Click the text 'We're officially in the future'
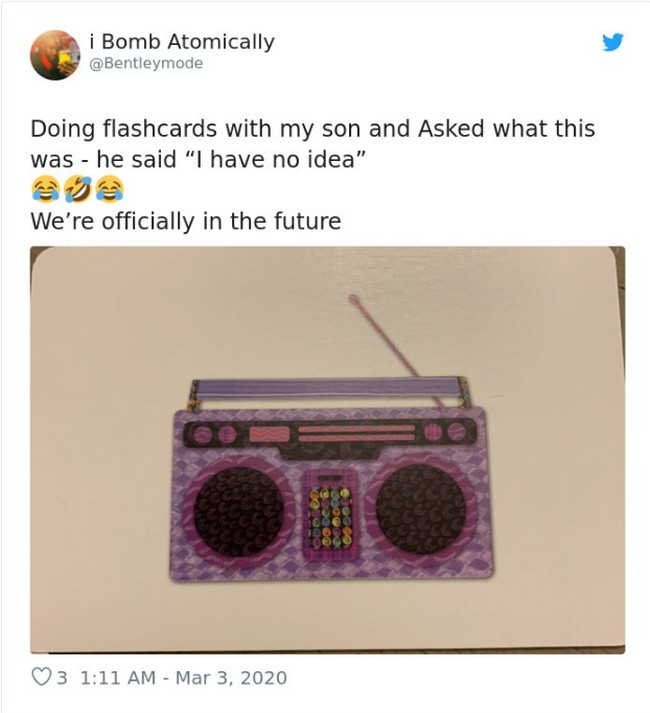 186,221
